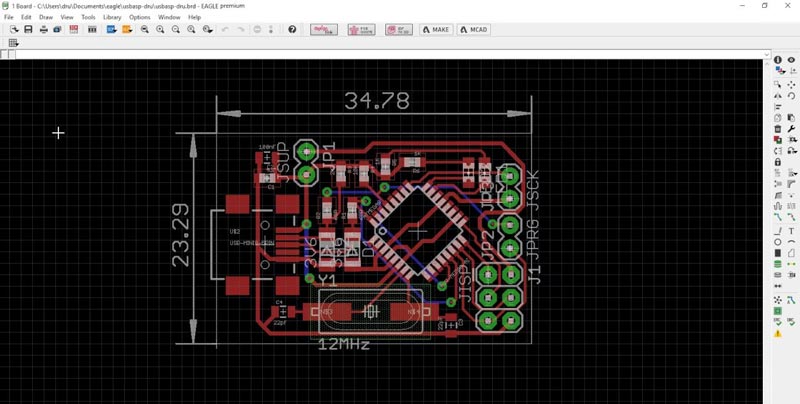Select the Group selection tool
800x404 pixels.
(x=778, y=84)
